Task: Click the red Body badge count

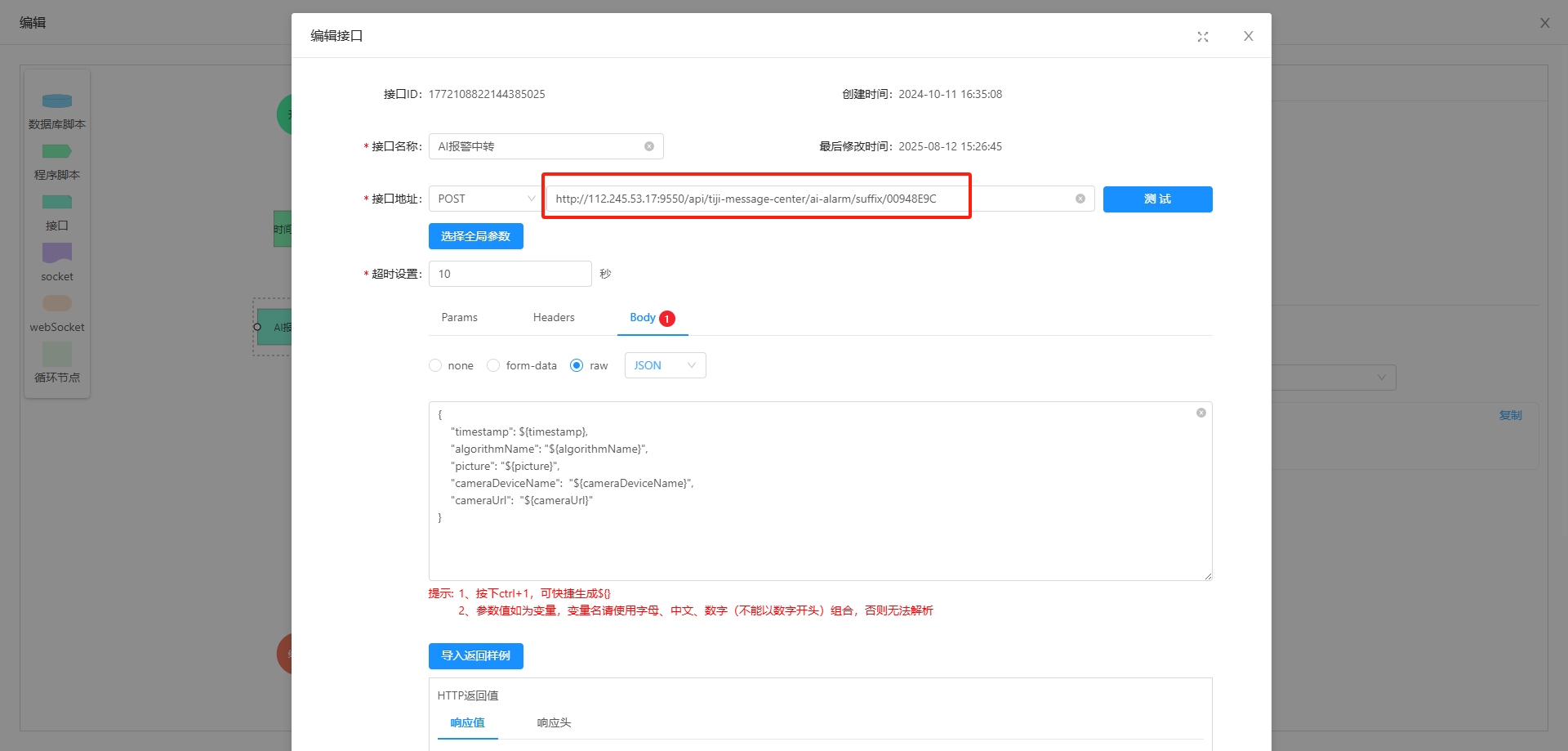Action: pyautogui.click(x=667, y=319)
